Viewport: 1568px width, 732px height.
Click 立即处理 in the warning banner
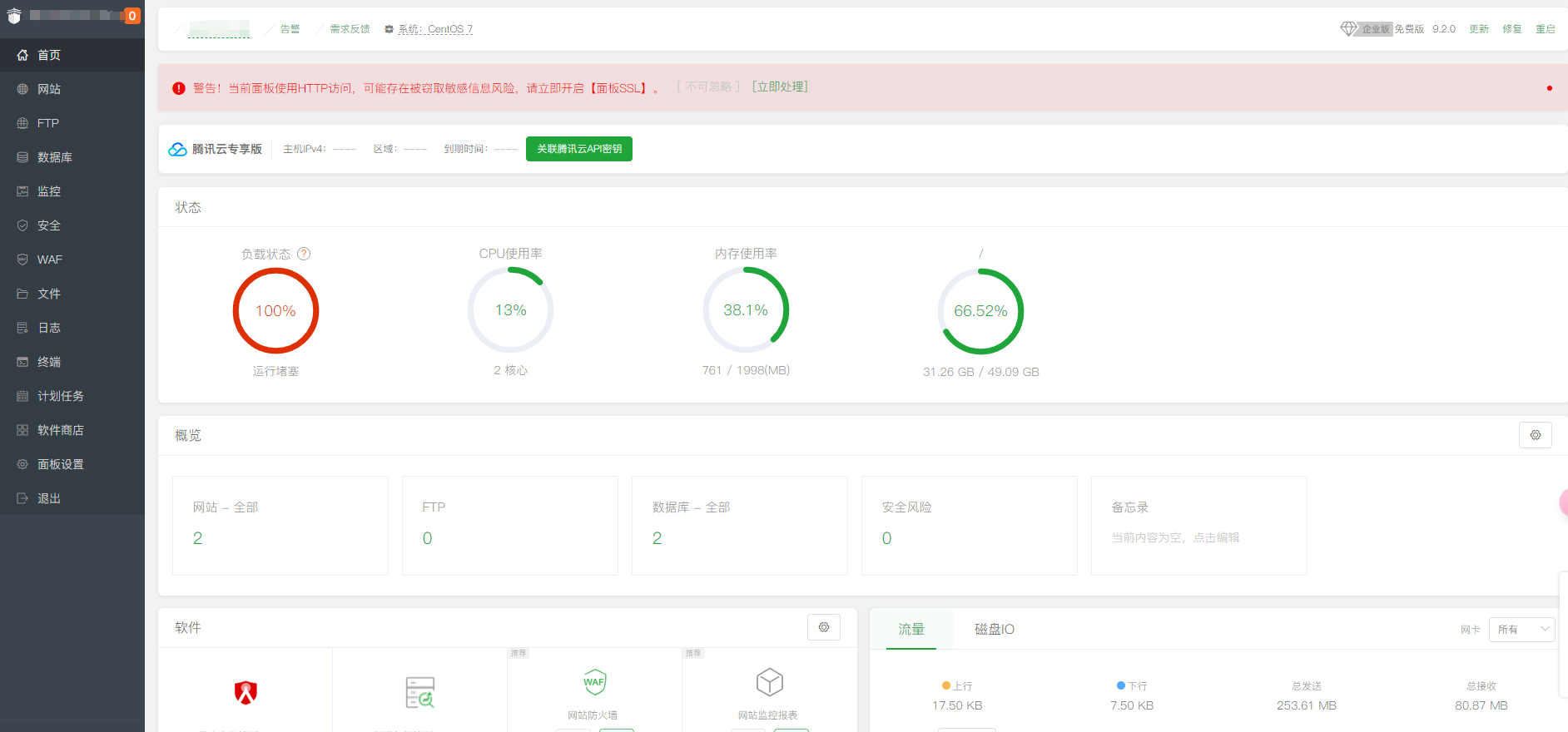tap(780, 87)
